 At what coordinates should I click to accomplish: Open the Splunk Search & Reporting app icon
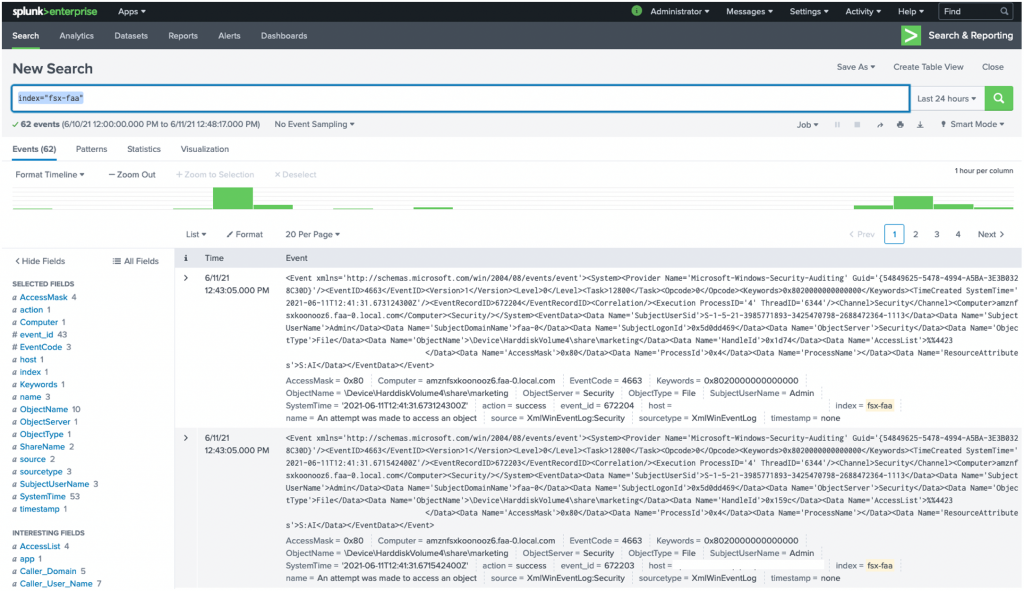click(910, 35)
